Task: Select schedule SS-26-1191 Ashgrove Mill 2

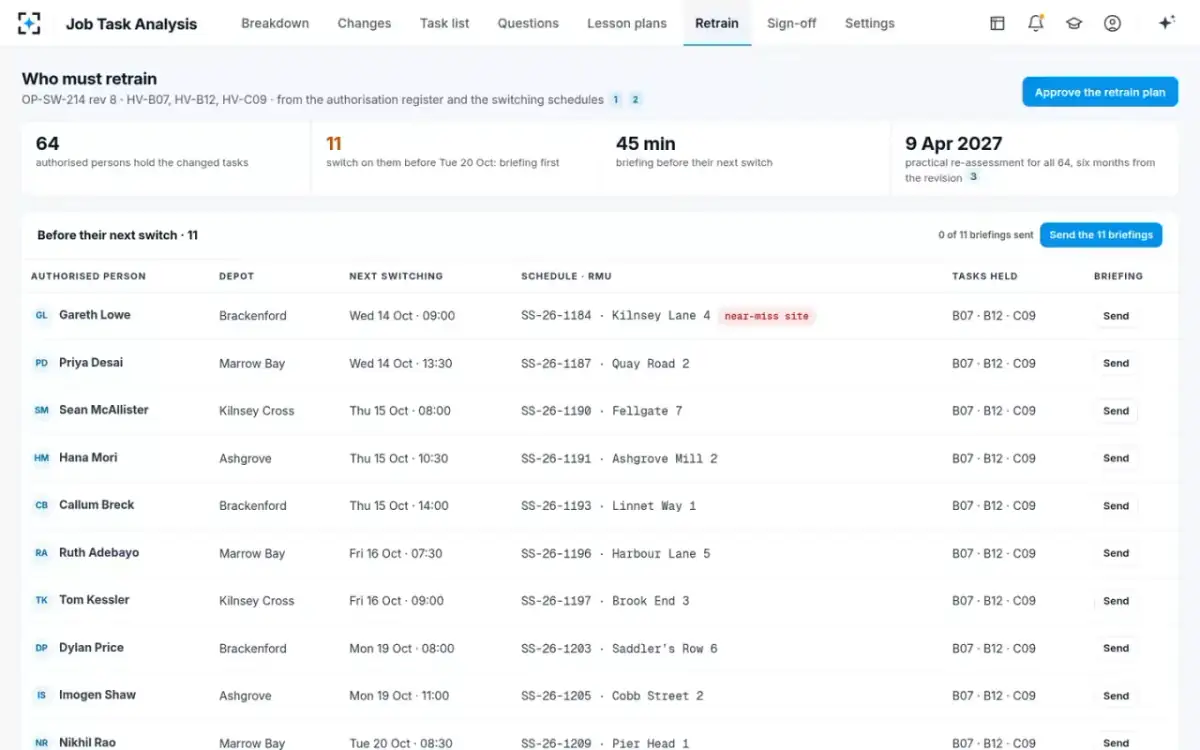Action: 619,459
